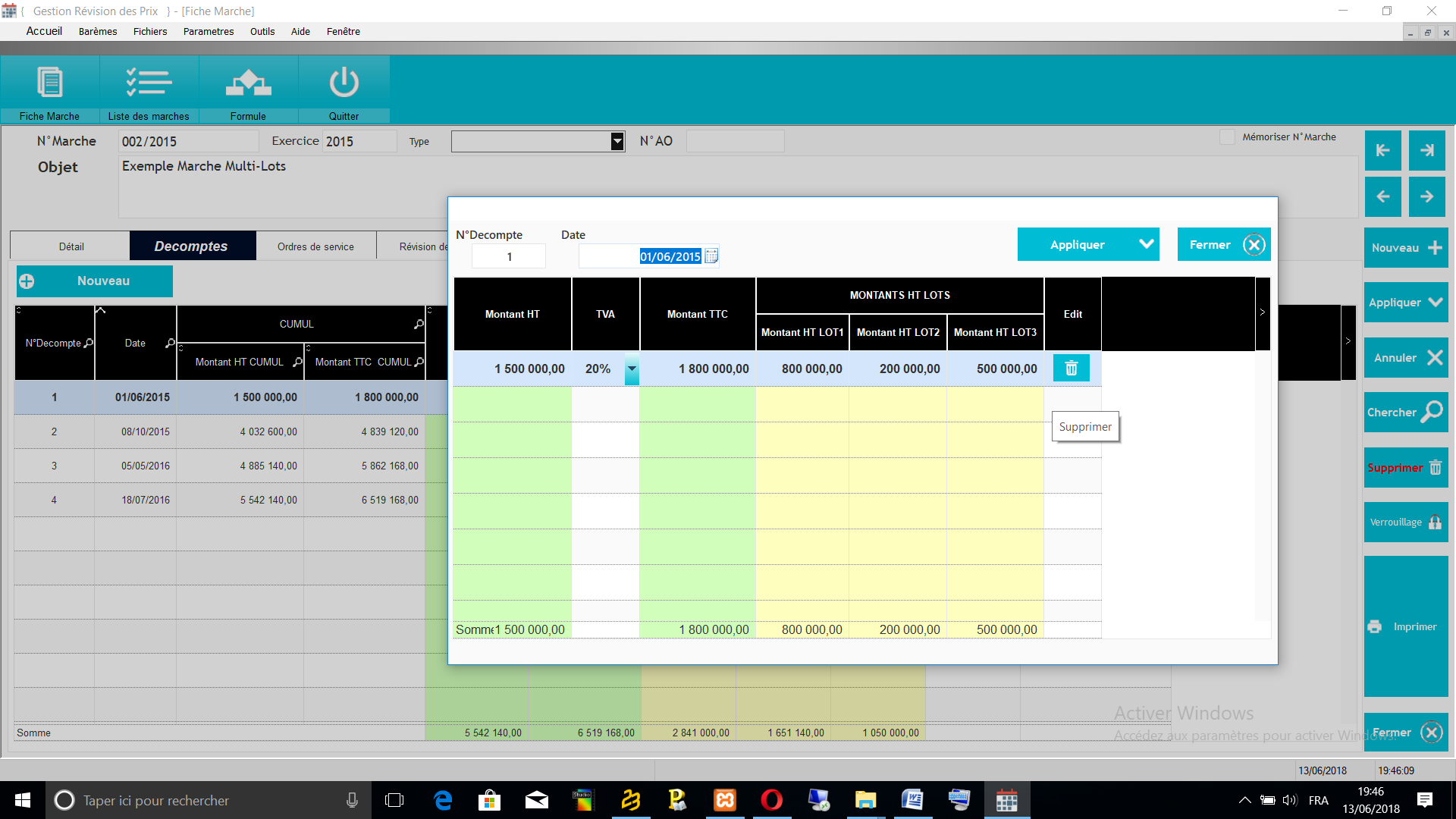Toggle Mémoriser N°Marche checkbox
Screen dimensions: 1456x819
pos(1227,137)
